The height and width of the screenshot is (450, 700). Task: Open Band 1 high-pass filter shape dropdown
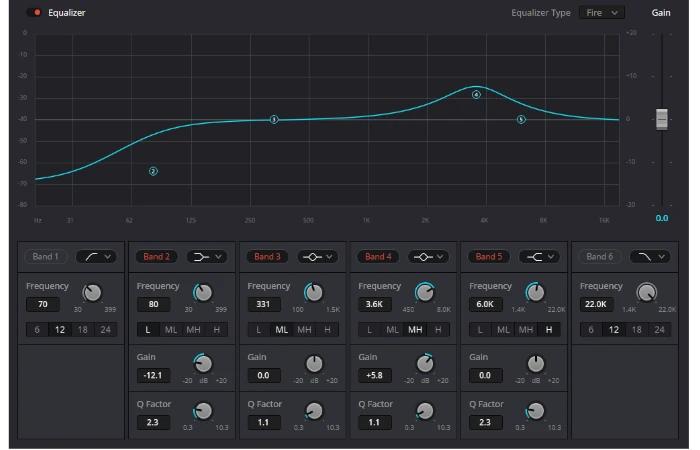coord(97,257)
